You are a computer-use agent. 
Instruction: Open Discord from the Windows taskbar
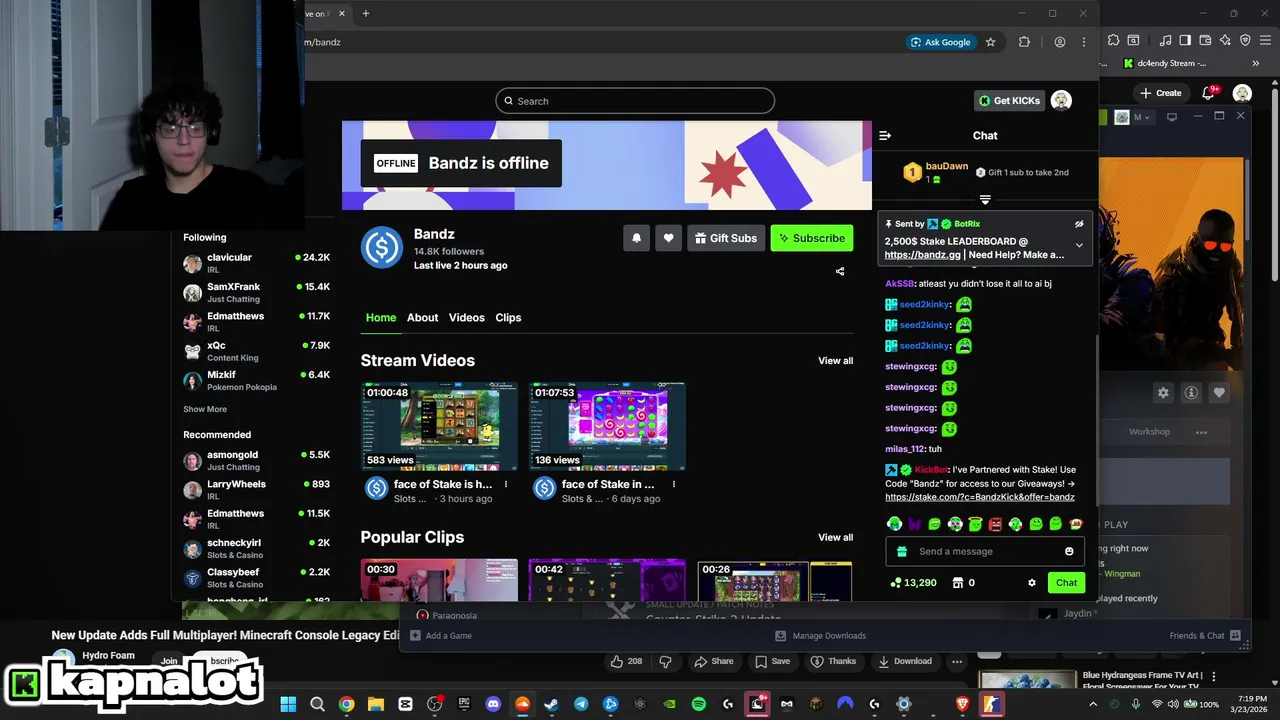pos(493,704)
